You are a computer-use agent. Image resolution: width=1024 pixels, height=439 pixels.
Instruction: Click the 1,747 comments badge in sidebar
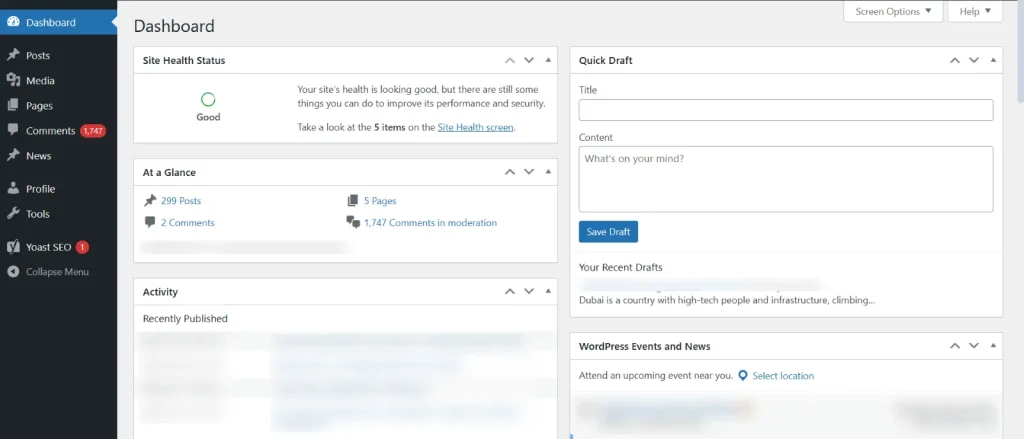[x=93, y=131]
